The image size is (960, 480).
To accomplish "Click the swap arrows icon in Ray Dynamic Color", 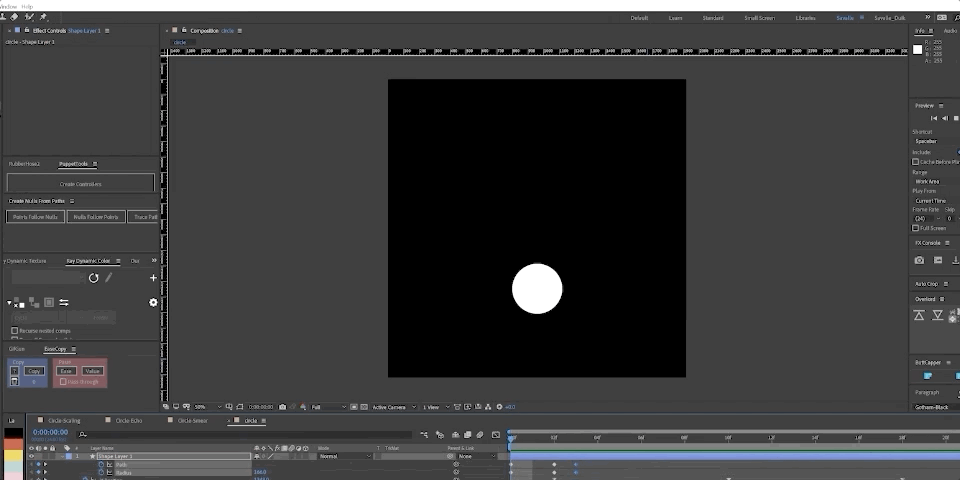I will tap(64, 302).
